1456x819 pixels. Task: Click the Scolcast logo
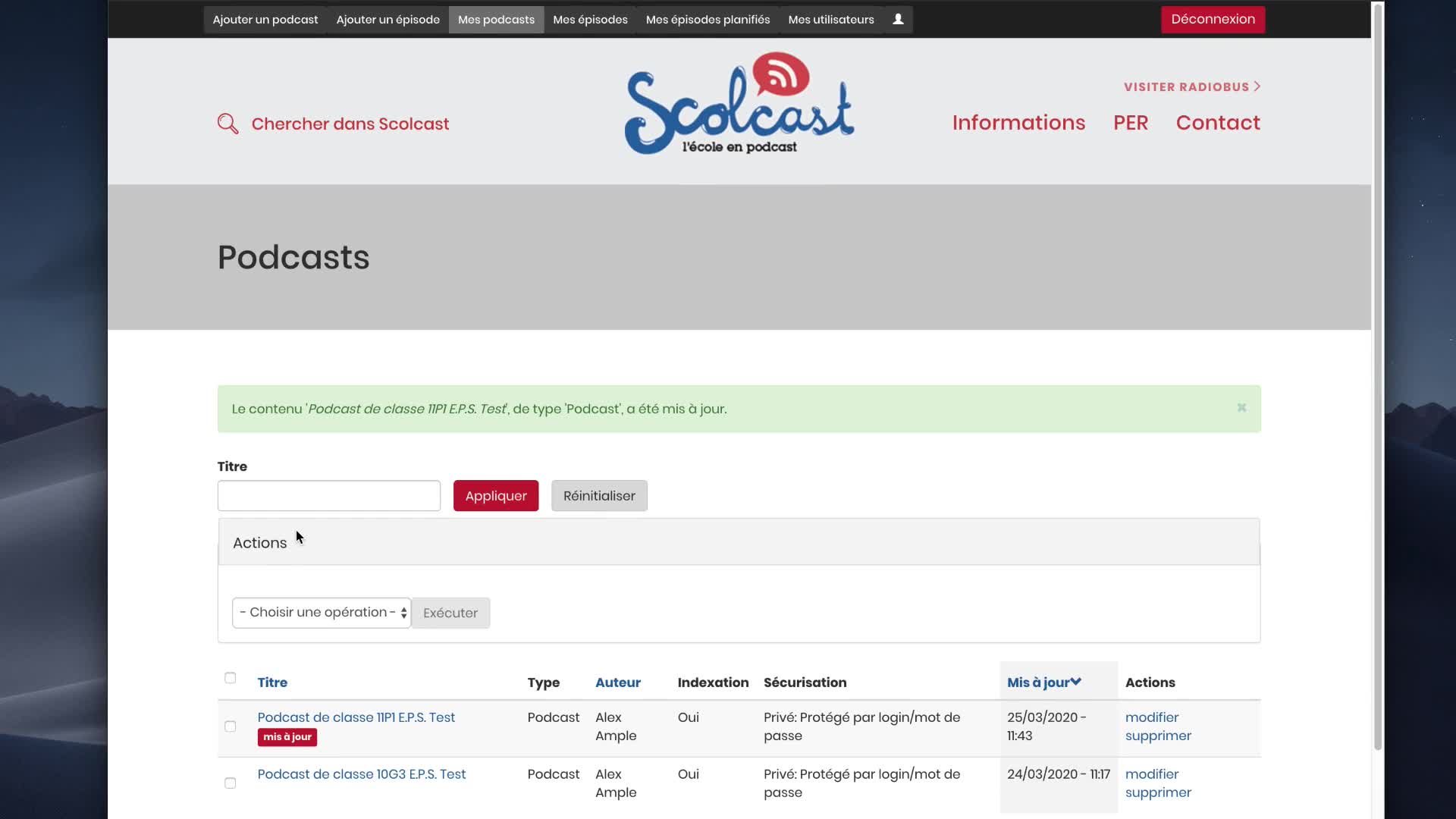coord(739,104)
